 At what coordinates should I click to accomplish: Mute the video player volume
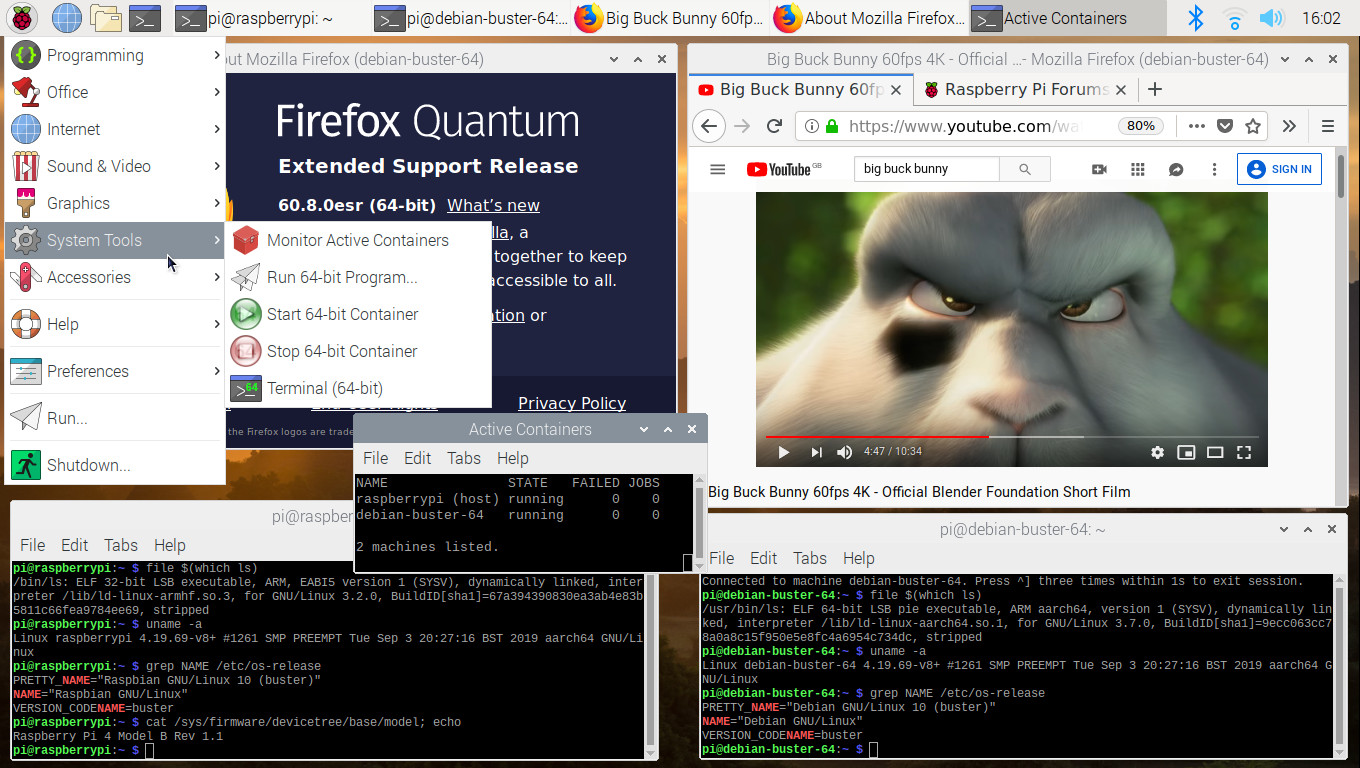click(x=844, y=452)
